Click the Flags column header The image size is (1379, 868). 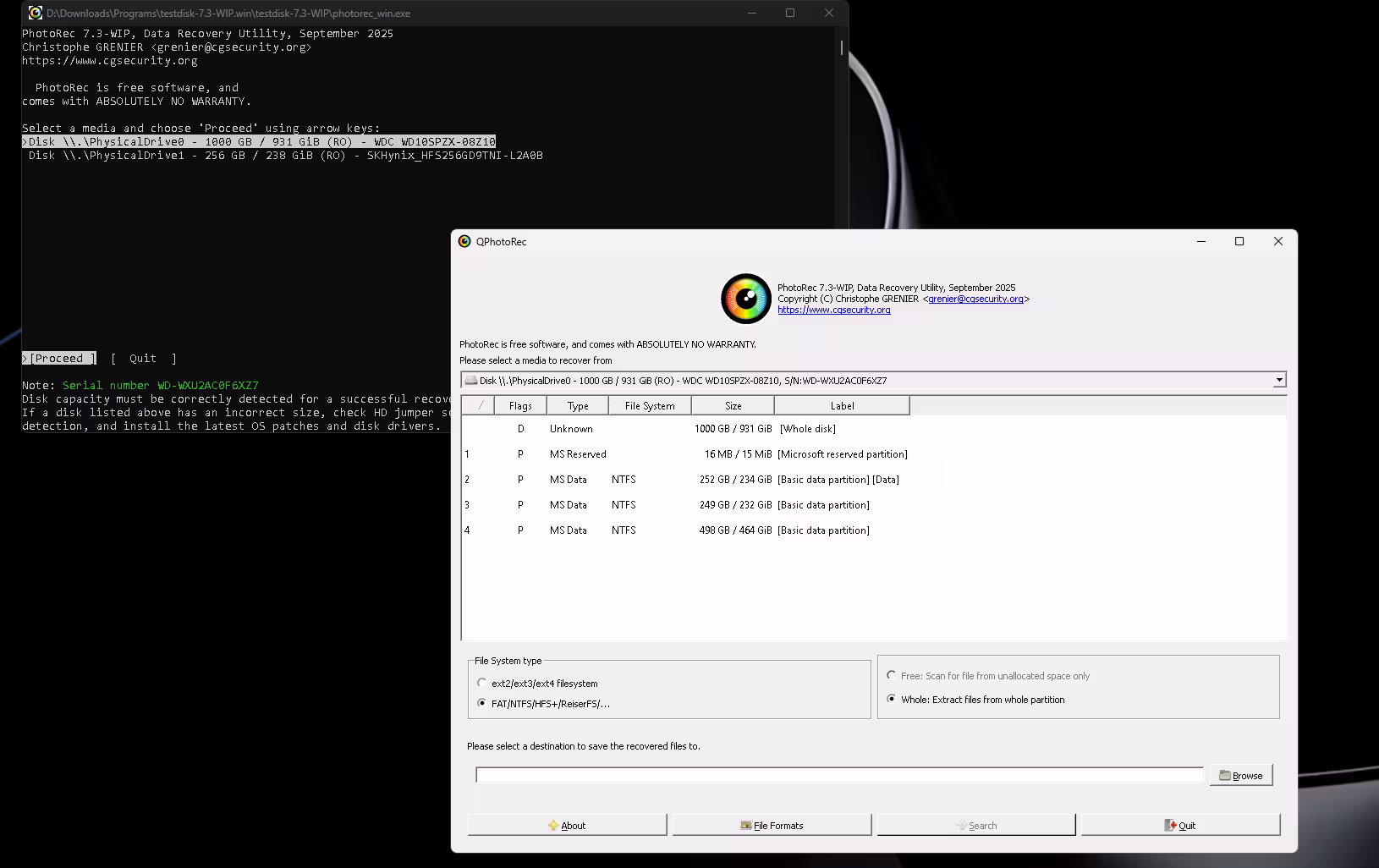click(520, 406)
